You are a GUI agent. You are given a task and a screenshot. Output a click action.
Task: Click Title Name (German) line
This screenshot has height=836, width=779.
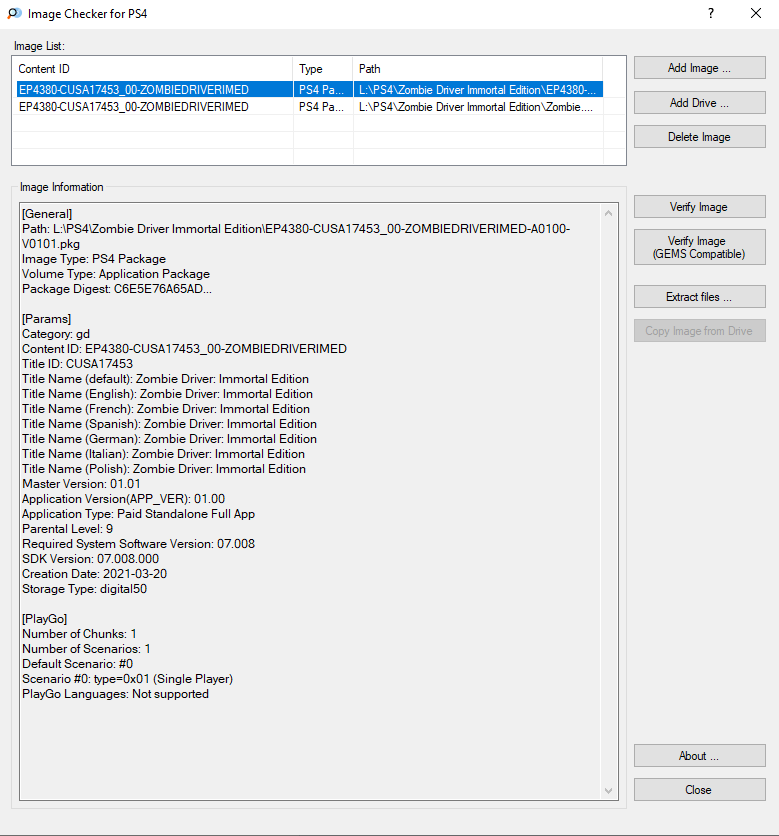pos(170,439)
